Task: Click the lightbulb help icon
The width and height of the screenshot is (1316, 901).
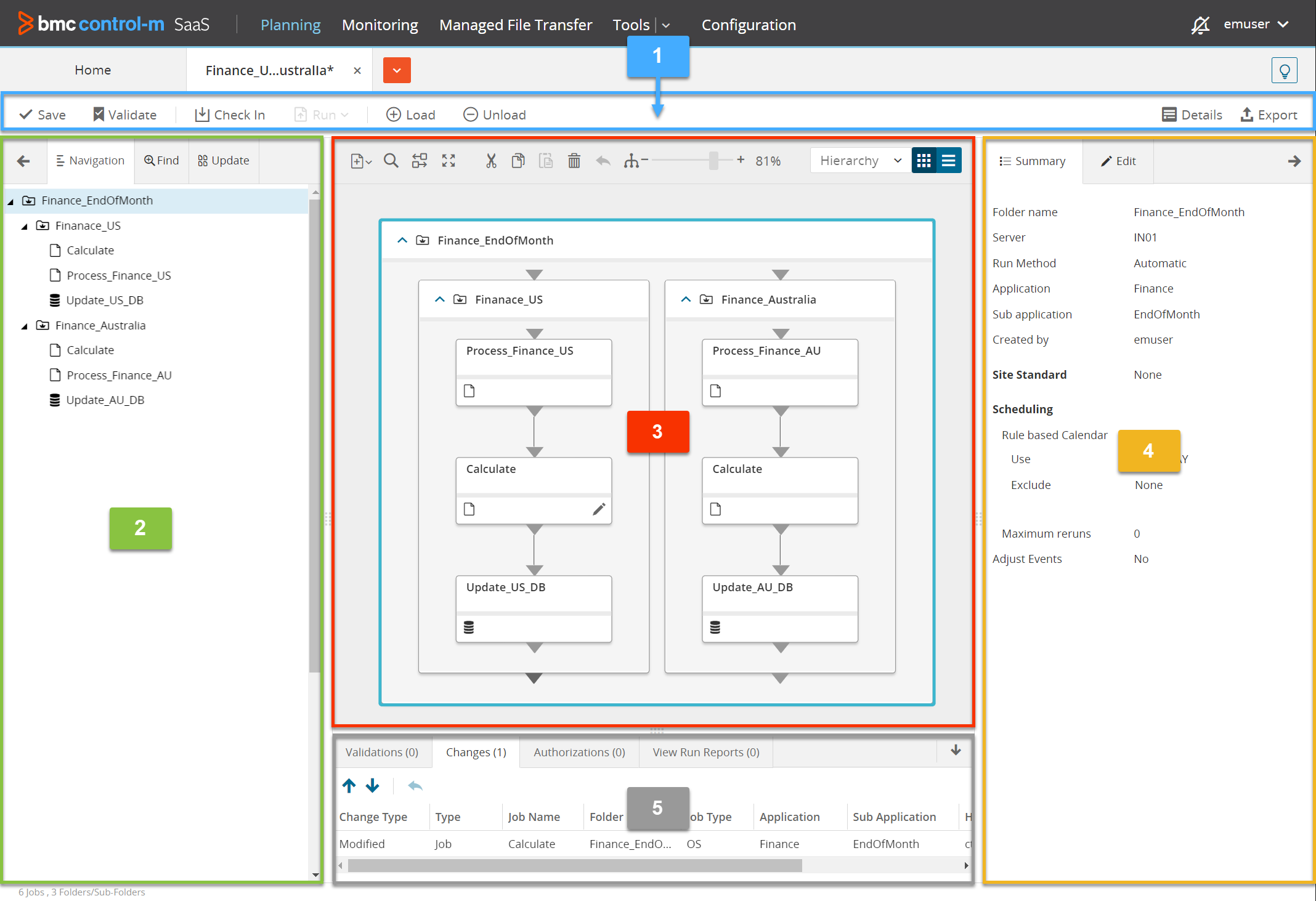Action: tap(1284, 70)
